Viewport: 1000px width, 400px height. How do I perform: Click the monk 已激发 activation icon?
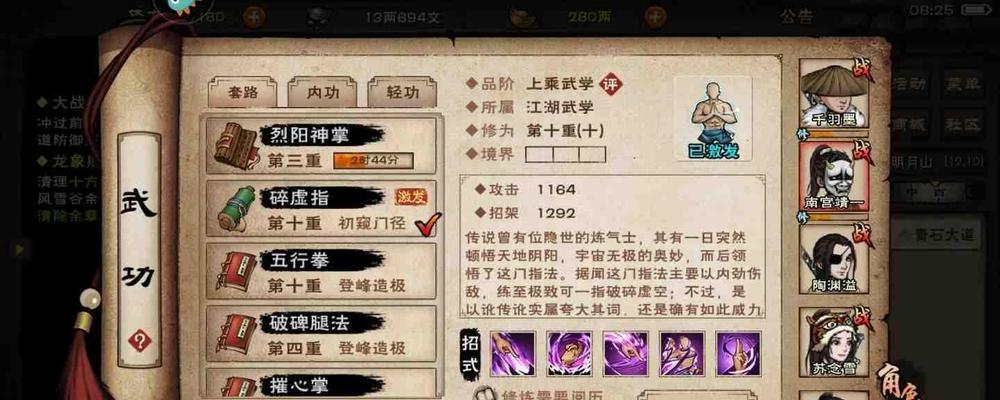coord(712,119)
